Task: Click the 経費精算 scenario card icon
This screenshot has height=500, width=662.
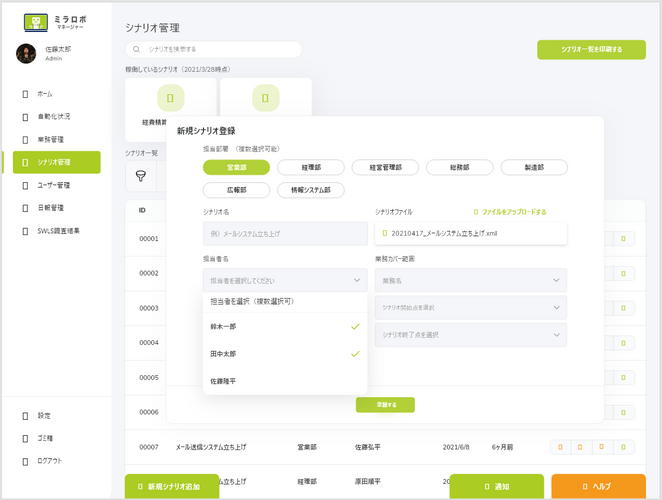Action: pyautogui.click(x=170, y=98)
